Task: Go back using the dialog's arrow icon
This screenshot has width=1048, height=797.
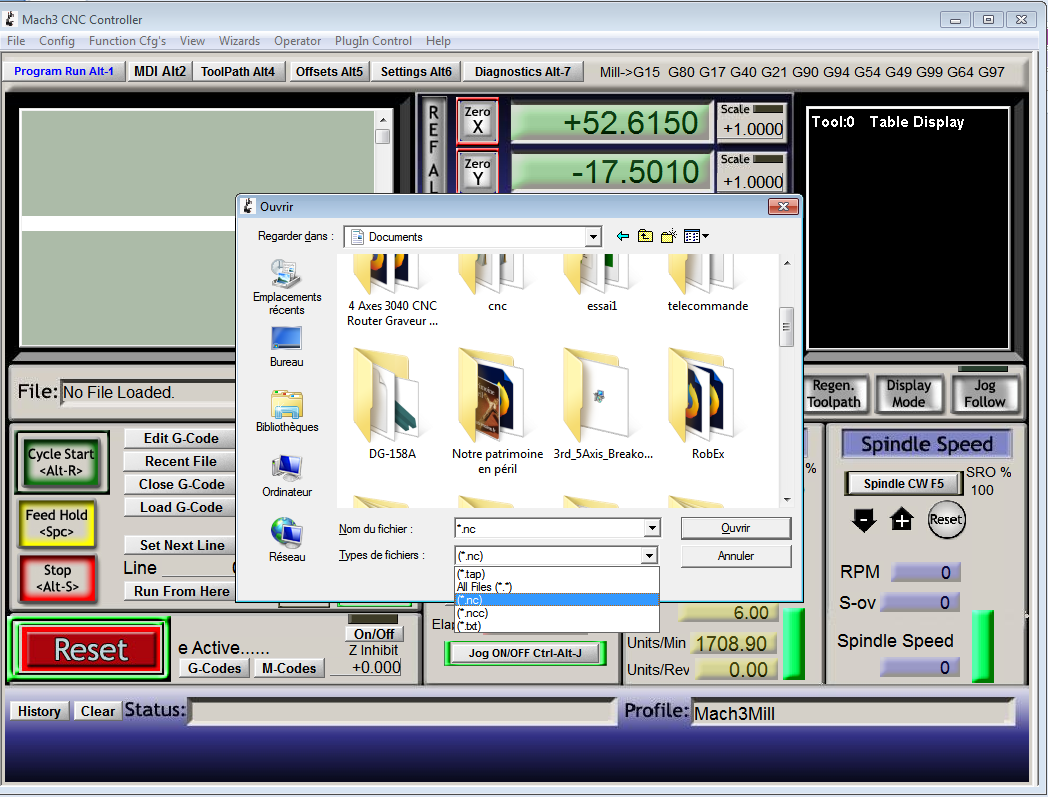Action: (622, 236)
